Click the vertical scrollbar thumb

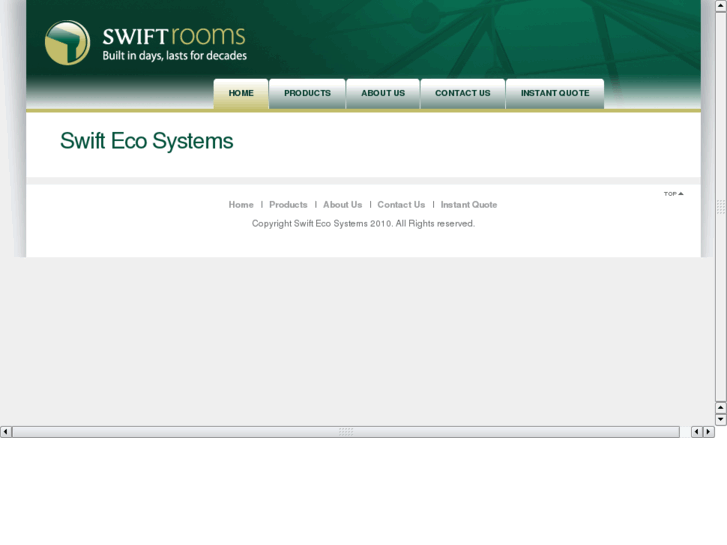click(721, 206)
